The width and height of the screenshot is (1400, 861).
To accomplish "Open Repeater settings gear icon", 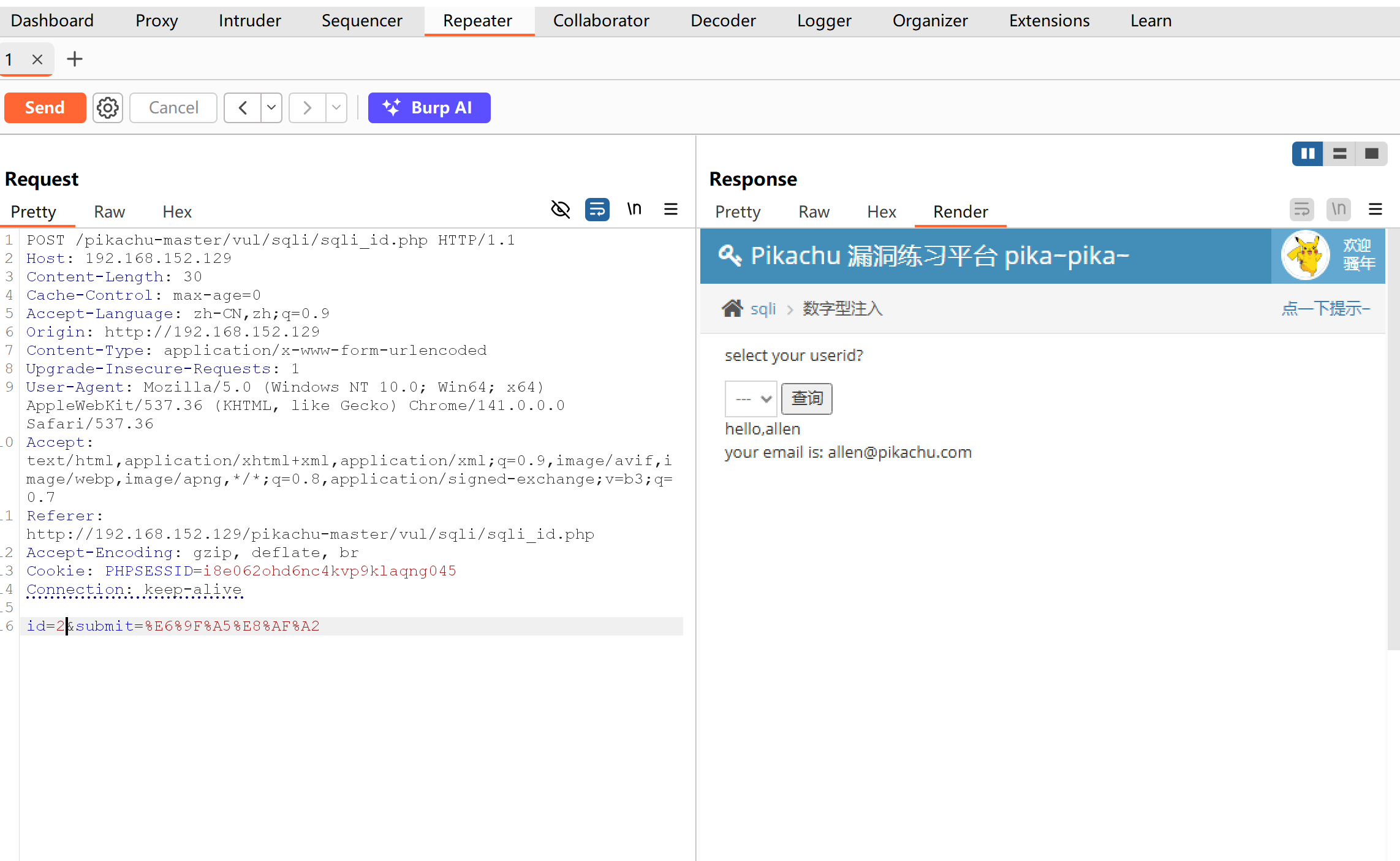I will [x=108, y=108].
